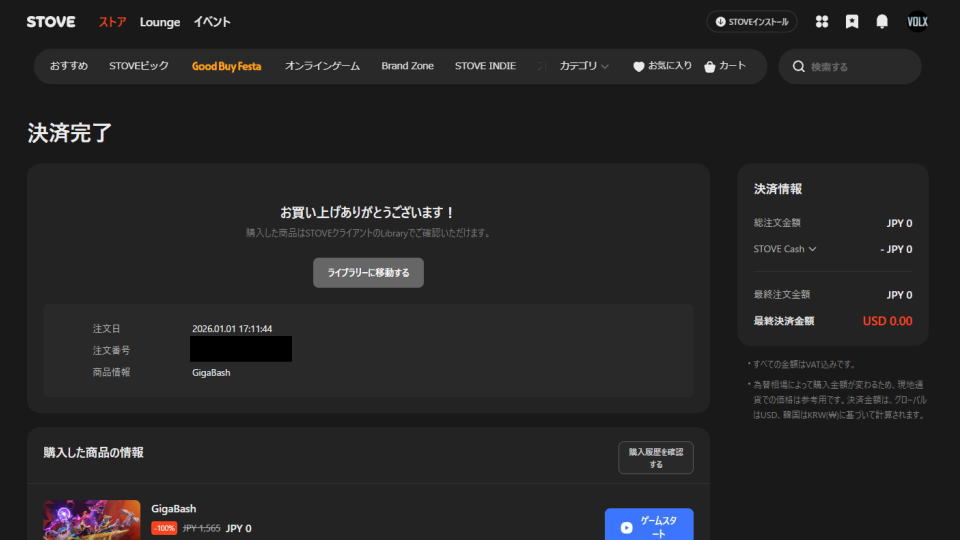The image size is (960, 540).
Task: Click the 購入履歴を確認する button
Action: pos(655,458)
